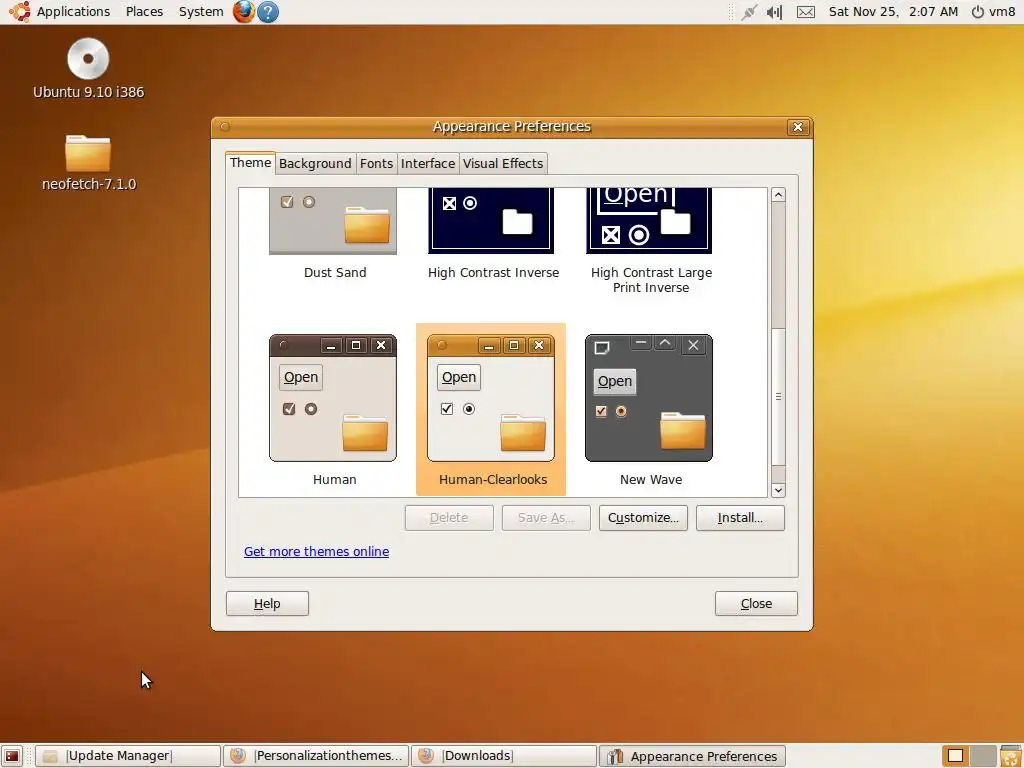
Task: Open the network connection indicator
Action: tap(748, 12)
